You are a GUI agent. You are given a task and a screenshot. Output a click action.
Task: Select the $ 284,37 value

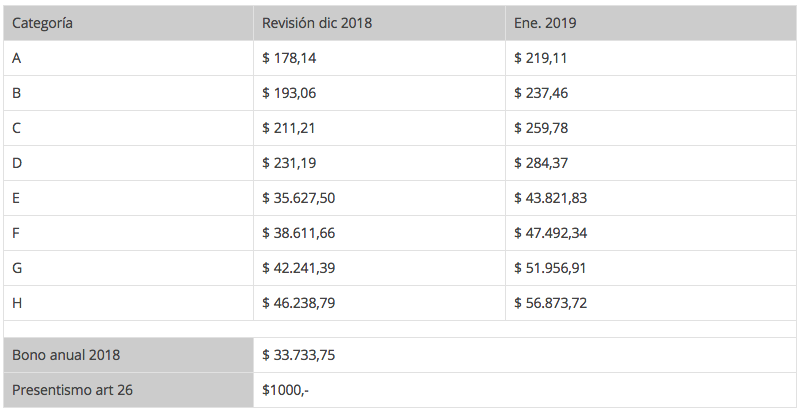pyautogui.click(x=541, y=163)
